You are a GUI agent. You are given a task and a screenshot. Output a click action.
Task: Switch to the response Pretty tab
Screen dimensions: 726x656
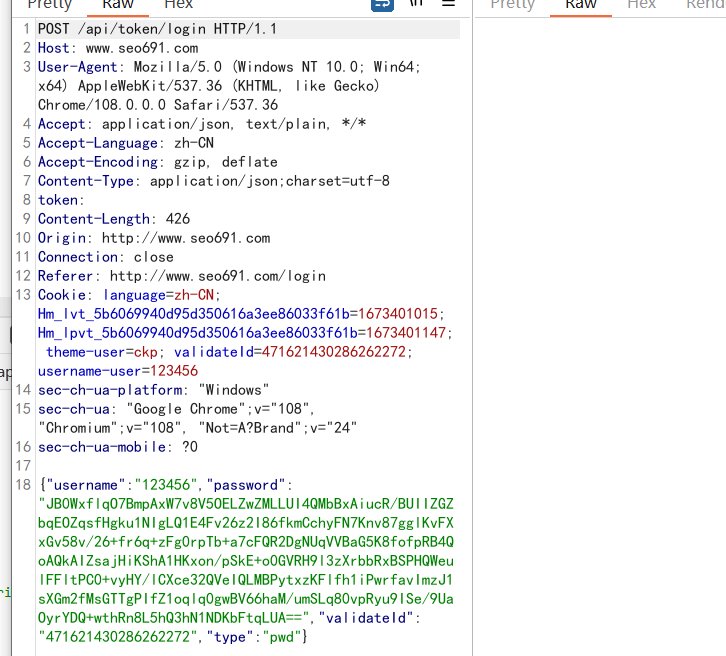513,5
